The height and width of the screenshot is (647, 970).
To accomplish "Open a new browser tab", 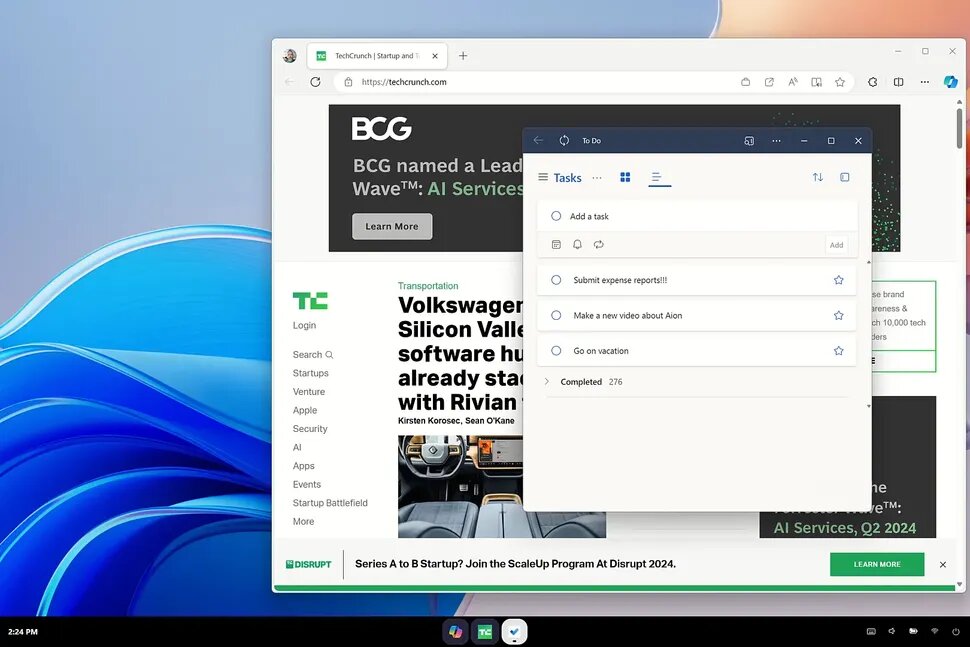I will coord(463,56).
